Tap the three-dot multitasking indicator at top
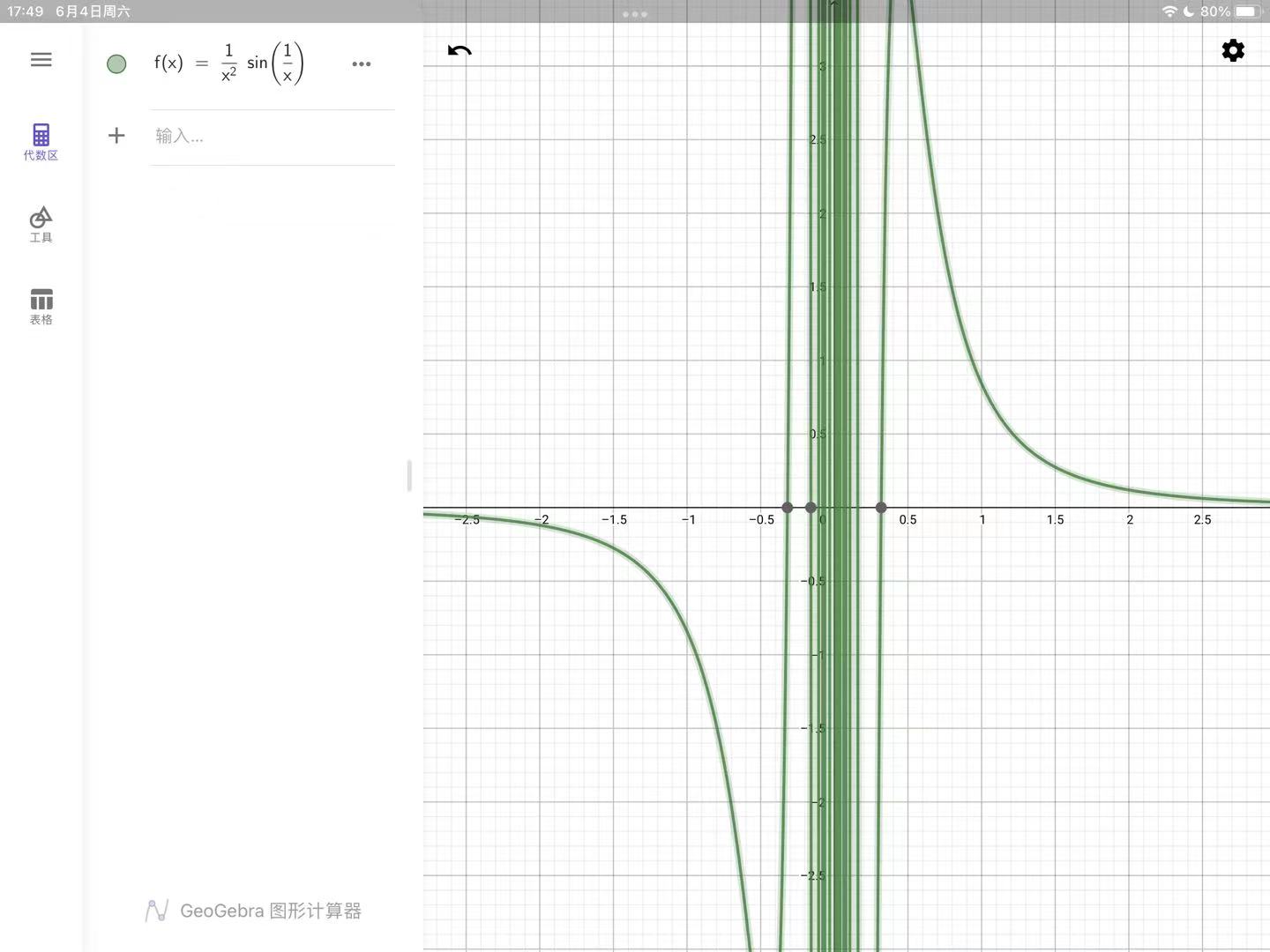 (x=635, y=14)
